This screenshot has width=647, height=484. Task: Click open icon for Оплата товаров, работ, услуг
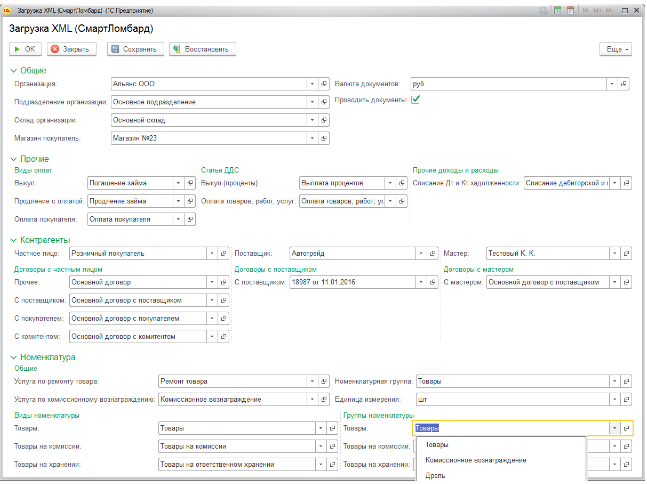point(401,201)
